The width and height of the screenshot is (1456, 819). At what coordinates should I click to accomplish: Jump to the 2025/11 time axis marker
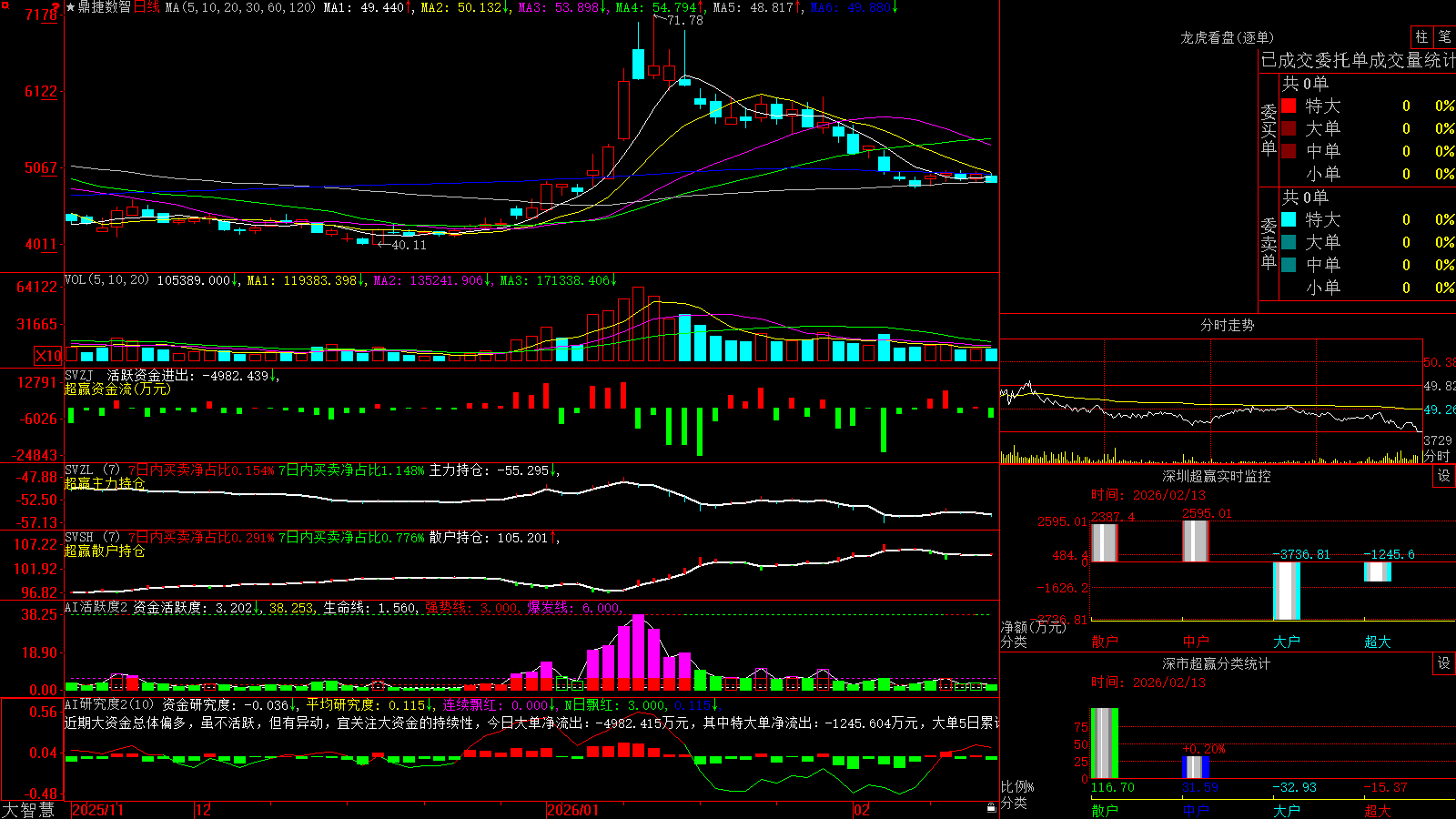[x=97, y=810]
